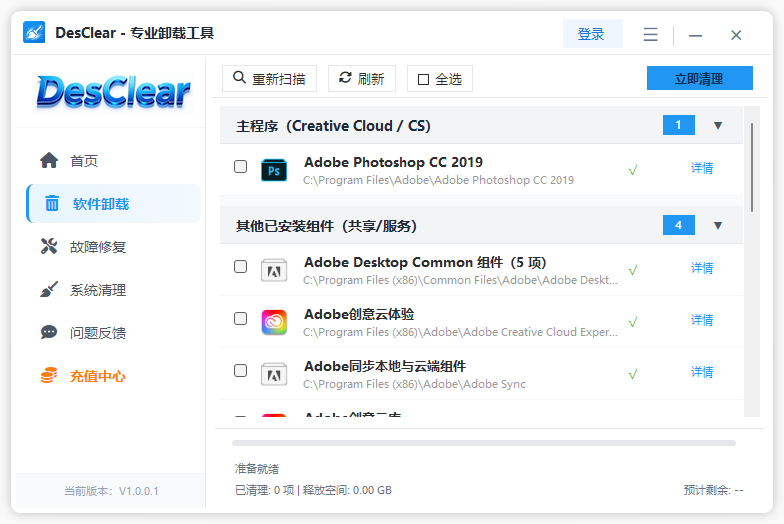Screen dimensions: 784x524
Task: Click the Photoshop Ps icon
Action: pyautogui.click(x=274, y=170)
